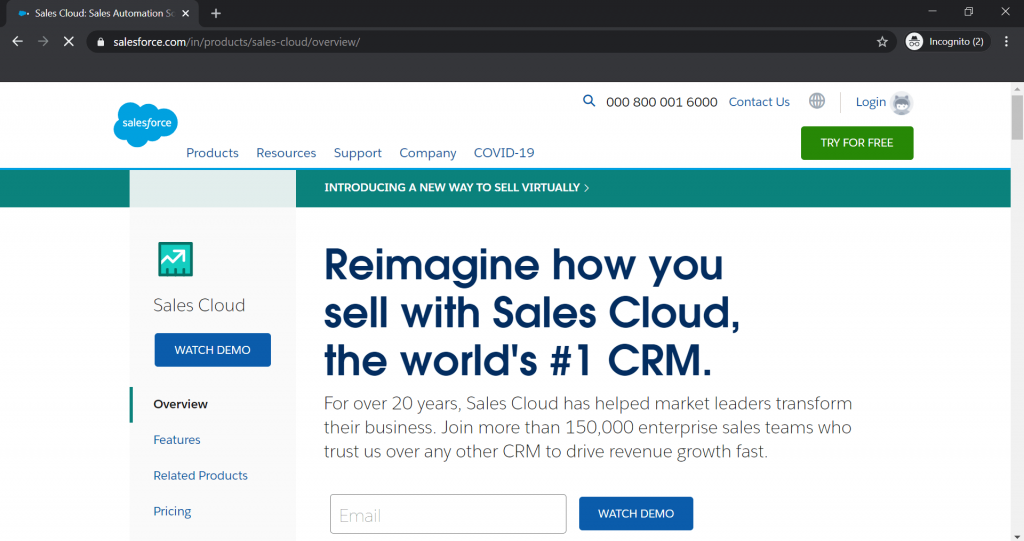This screenshot has height=541, width=1024.
Task: Click WATCH DEMO button beside Email field
Action: 635,514
